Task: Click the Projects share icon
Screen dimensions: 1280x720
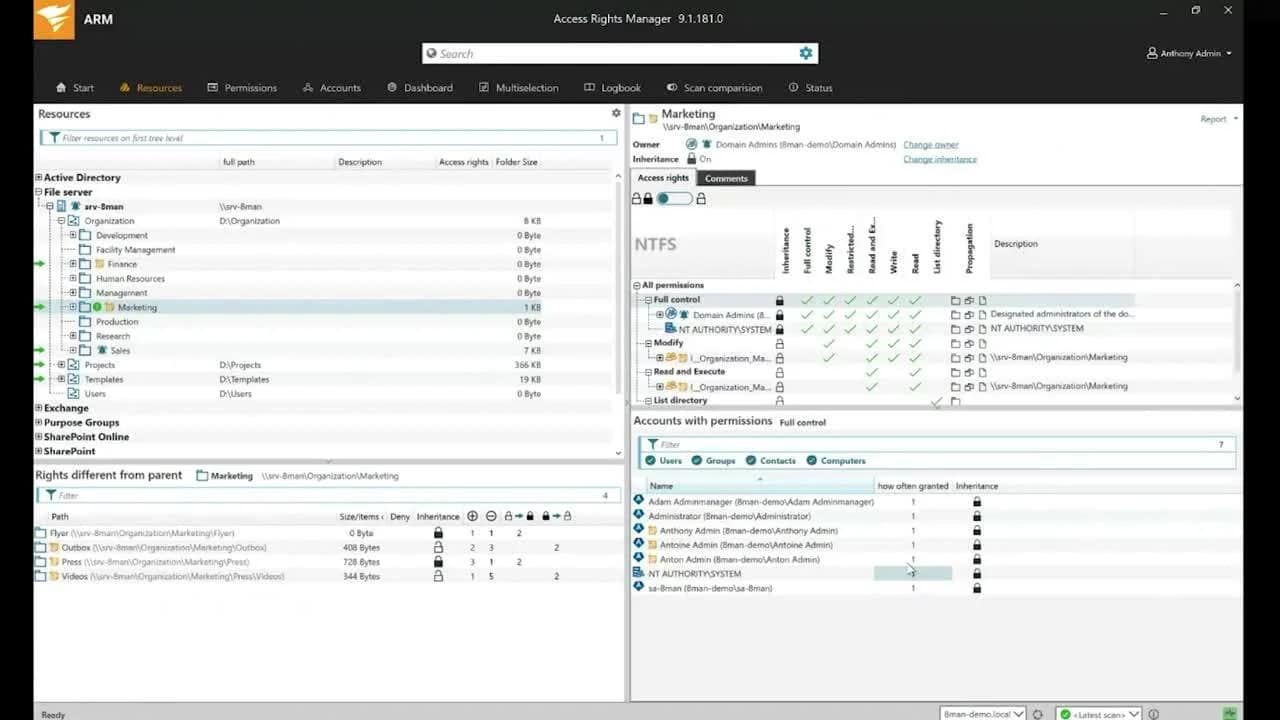Action: [73, 365]
